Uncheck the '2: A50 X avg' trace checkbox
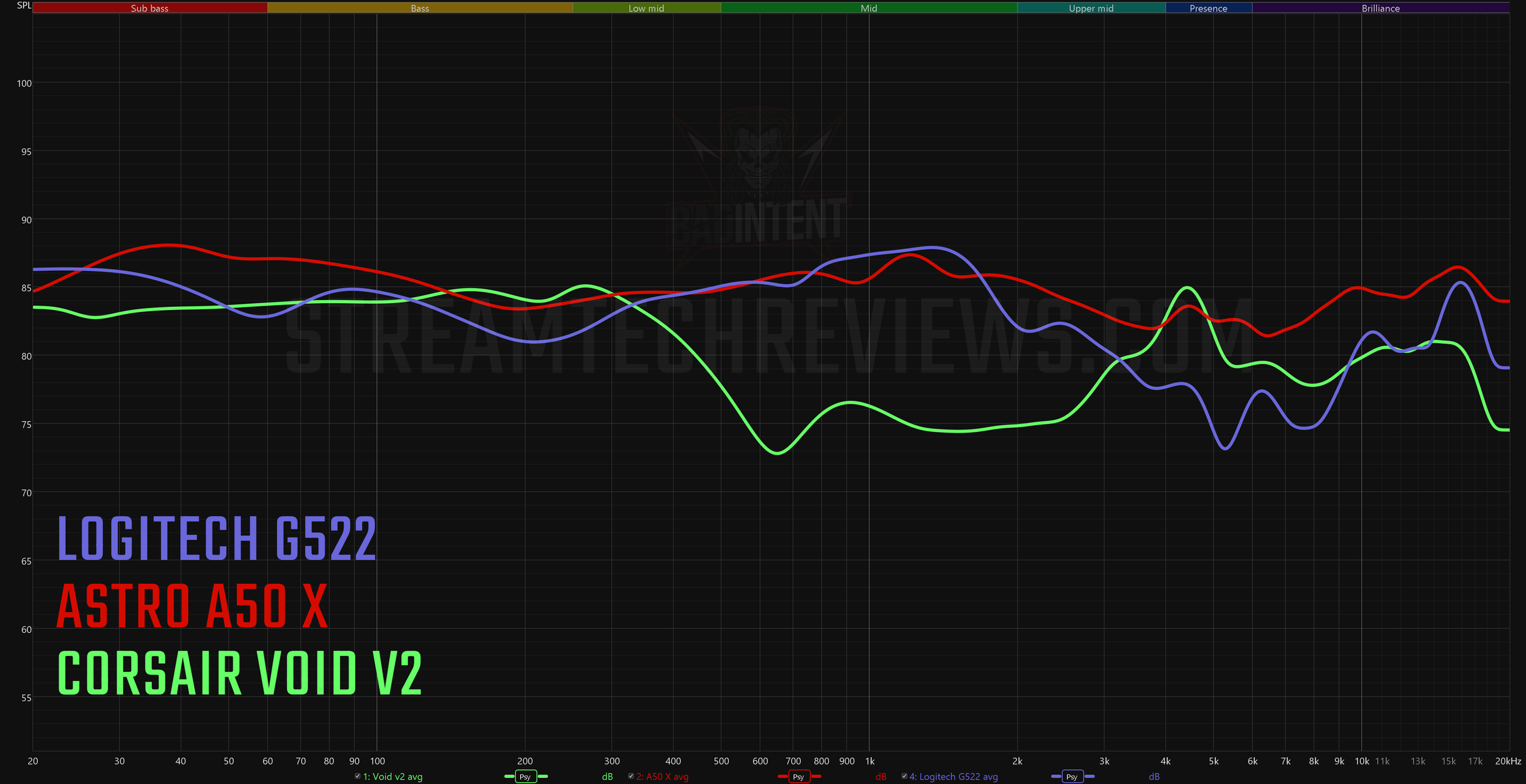 click(x=631, y=776)
